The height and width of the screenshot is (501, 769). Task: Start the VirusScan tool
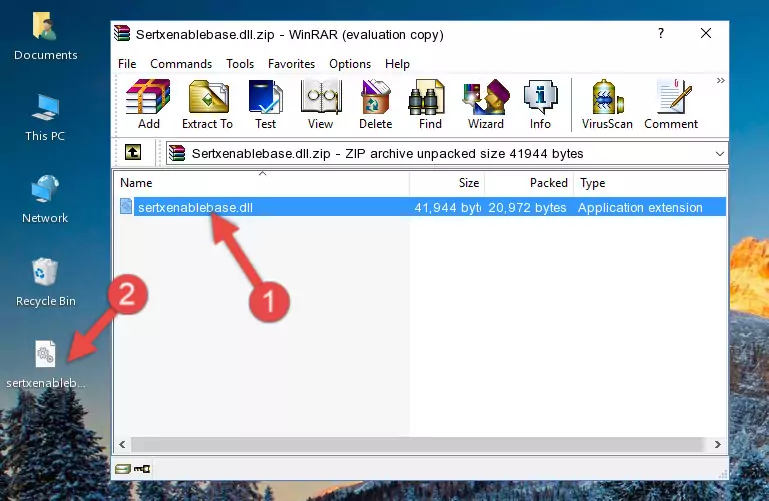pyautogui.click(x=607, y=104)
